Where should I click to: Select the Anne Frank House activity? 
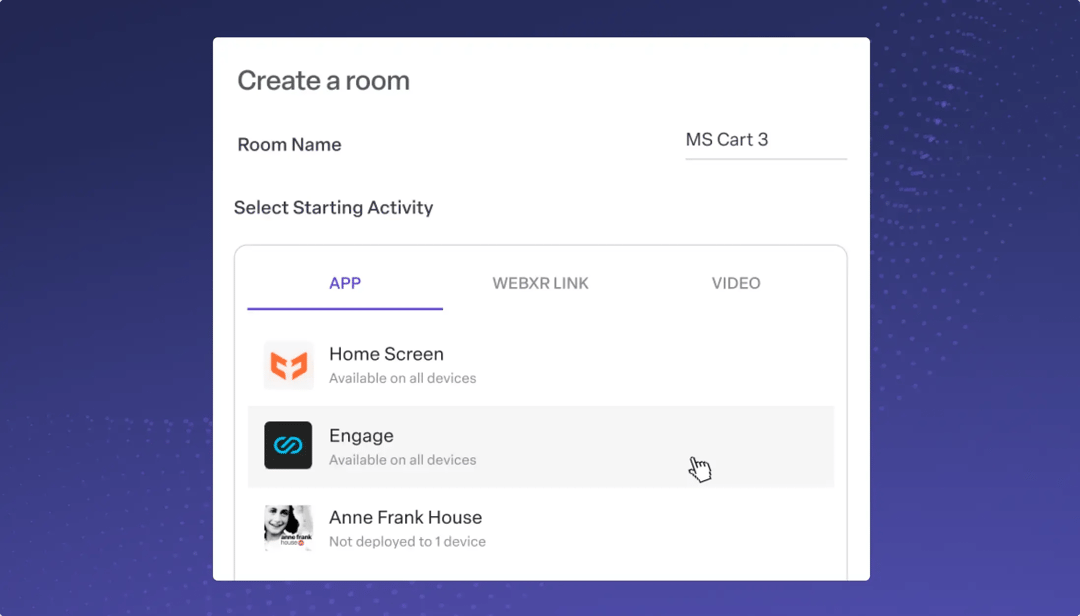pyautogui.click(x=540, y=527)
